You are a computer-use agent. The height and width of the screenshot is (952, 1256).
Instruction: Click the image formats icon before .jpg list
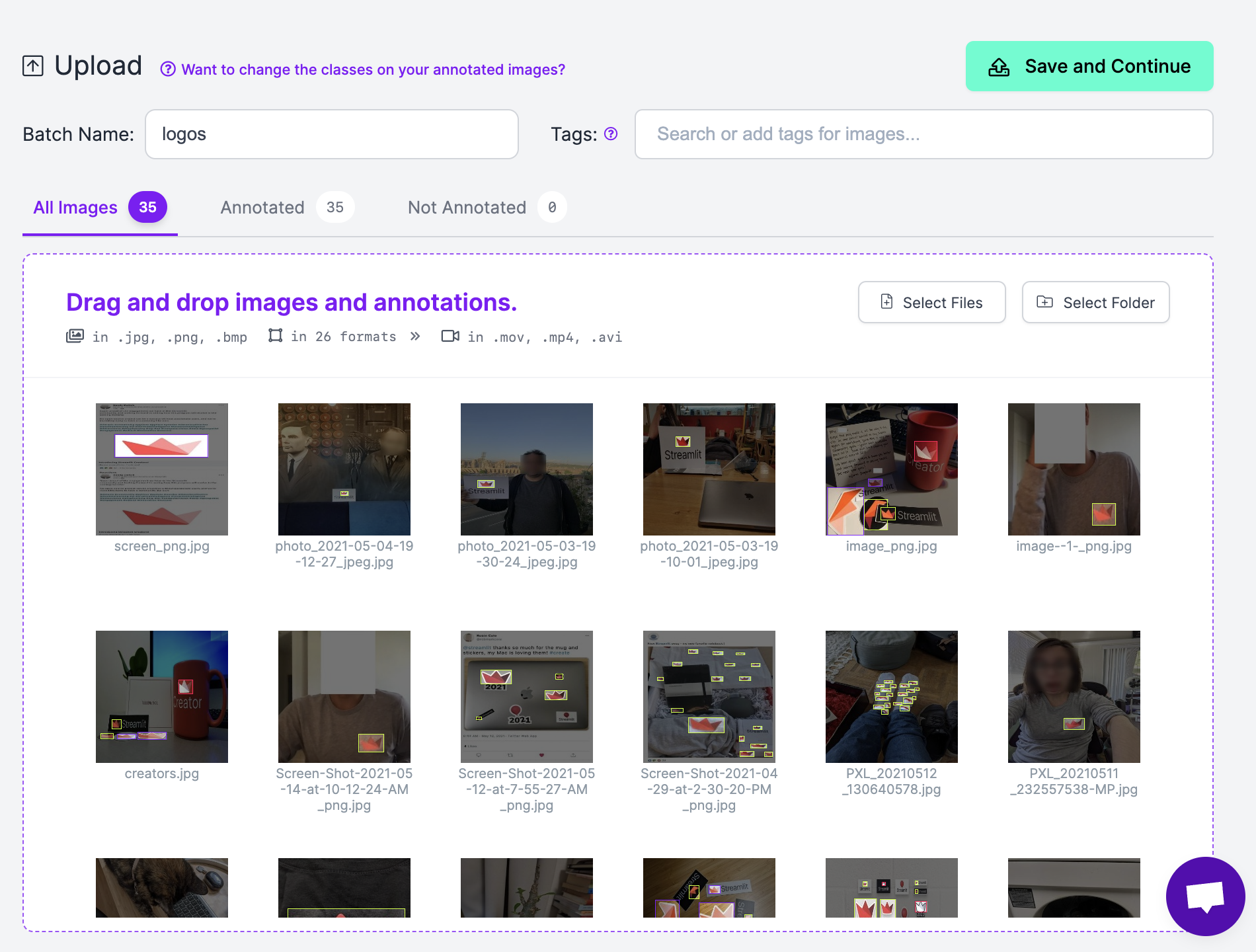[x=75, y=335]
